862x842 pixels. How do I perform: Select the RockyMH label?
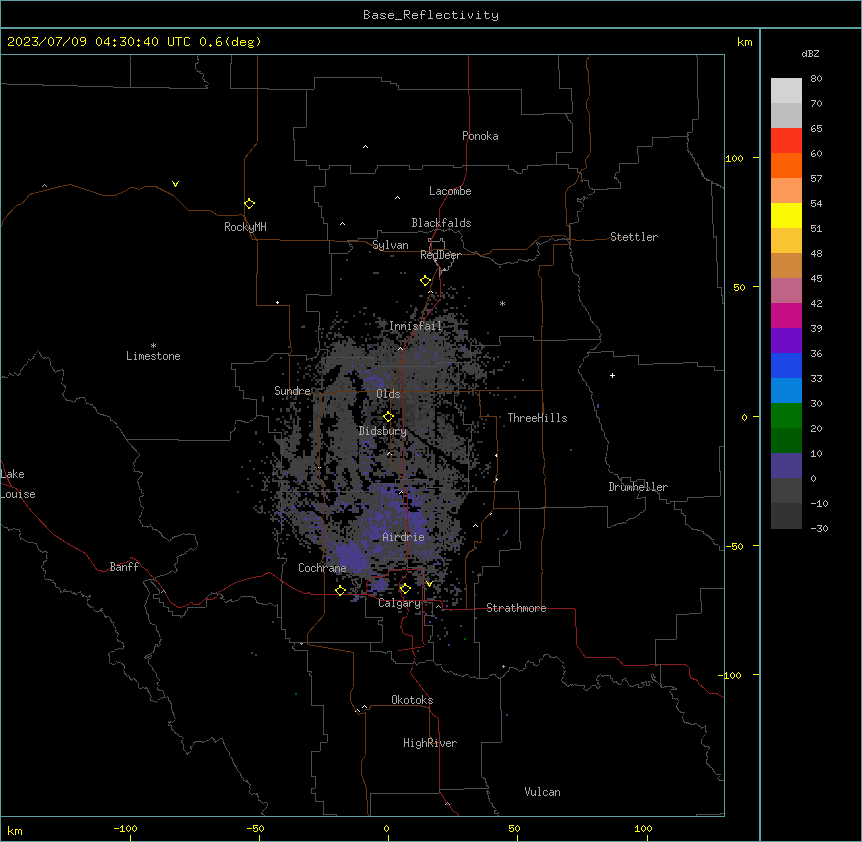(x=245, y=227)
